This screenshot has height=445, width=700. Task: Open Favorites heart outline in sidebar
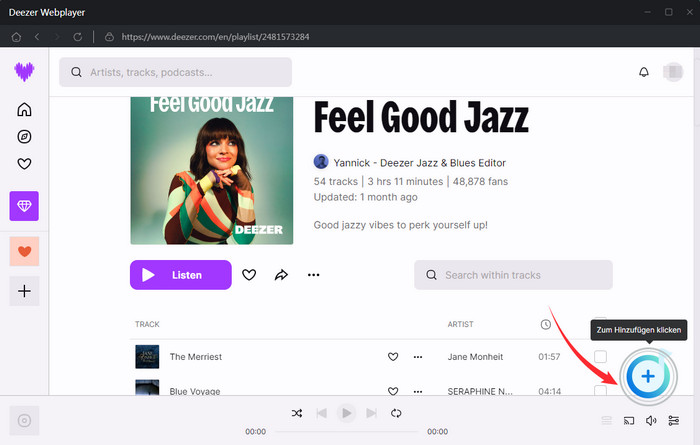[x=24, y=164]
